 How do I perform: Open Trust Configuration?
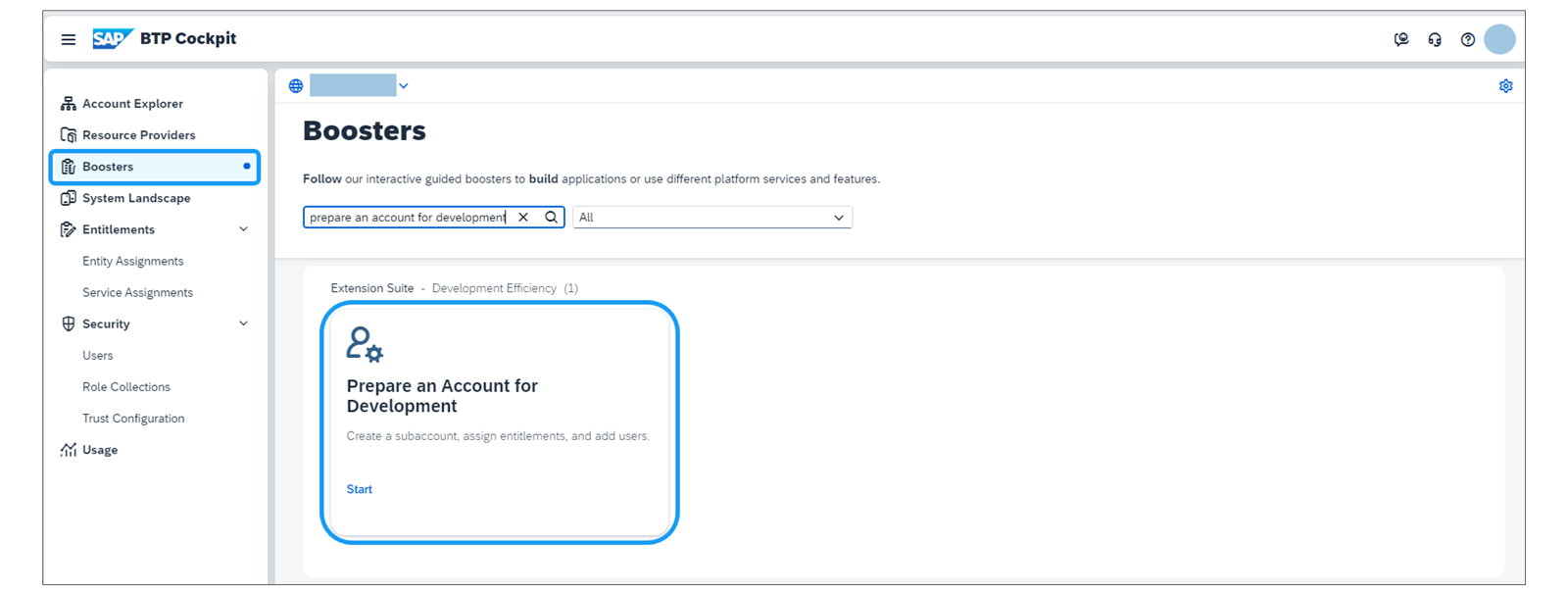133,418
